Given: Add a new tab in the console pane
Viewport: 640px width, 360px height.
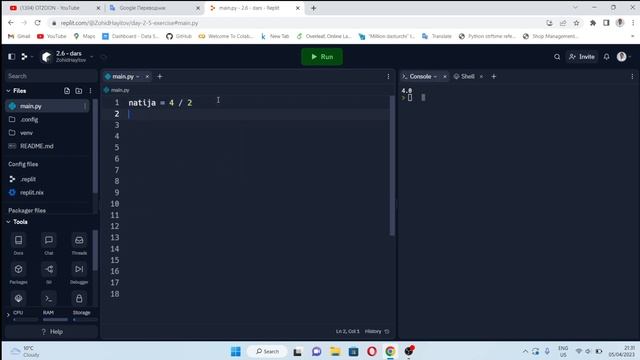Looking at the screenshot, I should 493,76.
